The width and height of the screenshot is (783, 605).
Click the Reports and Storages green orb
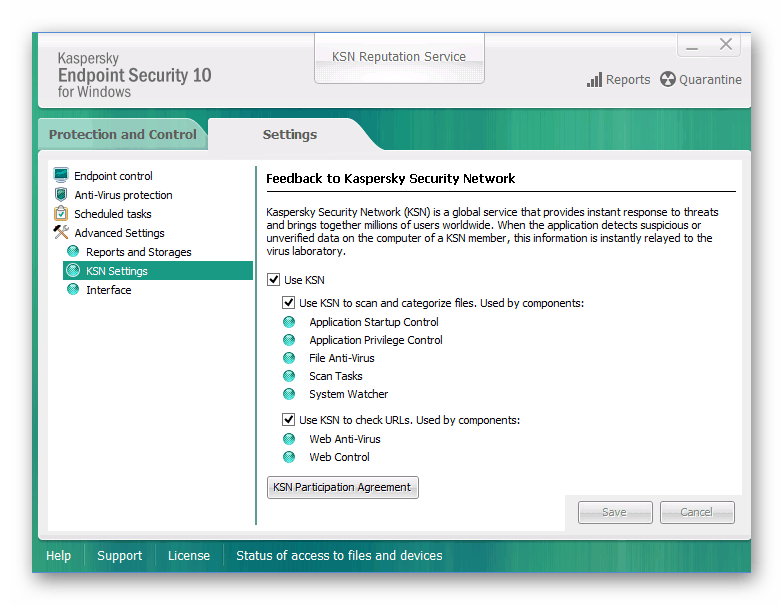[73, 251]
